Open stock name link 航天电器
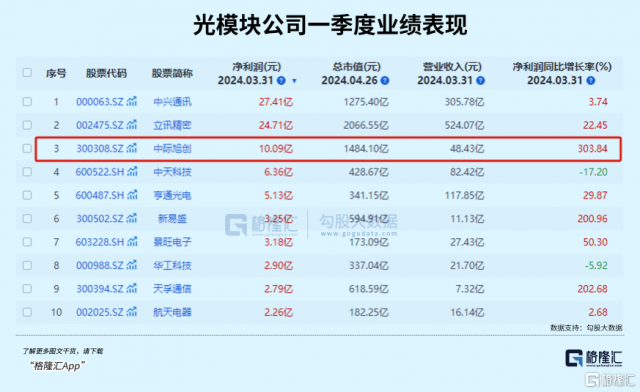The image size is (640, 392). 172,312
